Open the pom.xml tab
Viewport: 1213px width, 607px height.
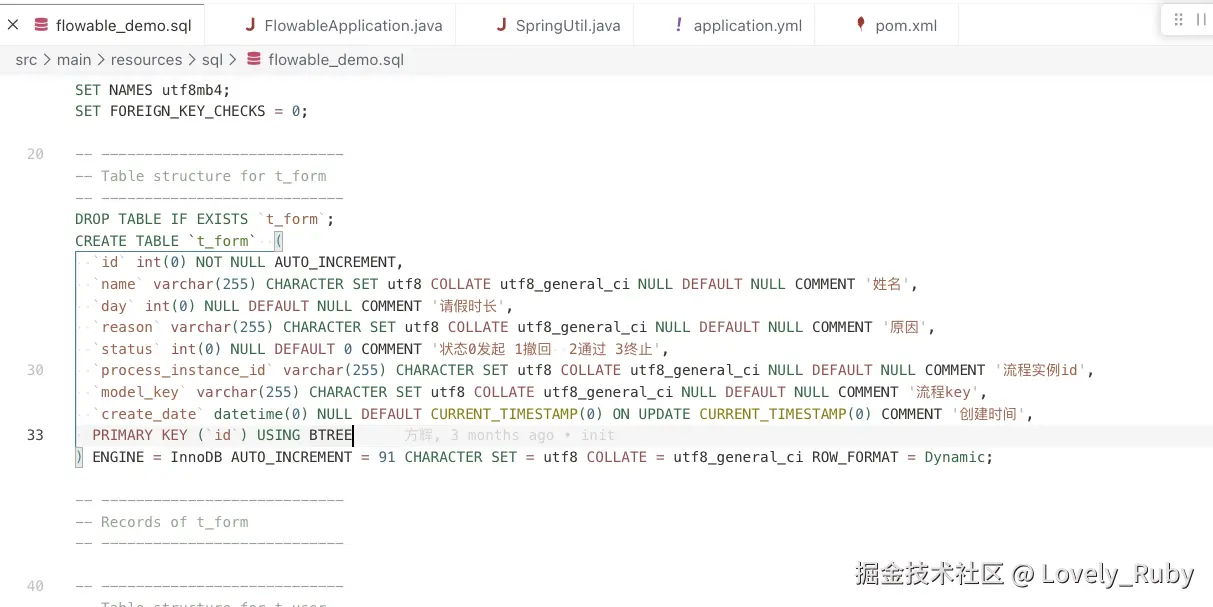(896, 25)
